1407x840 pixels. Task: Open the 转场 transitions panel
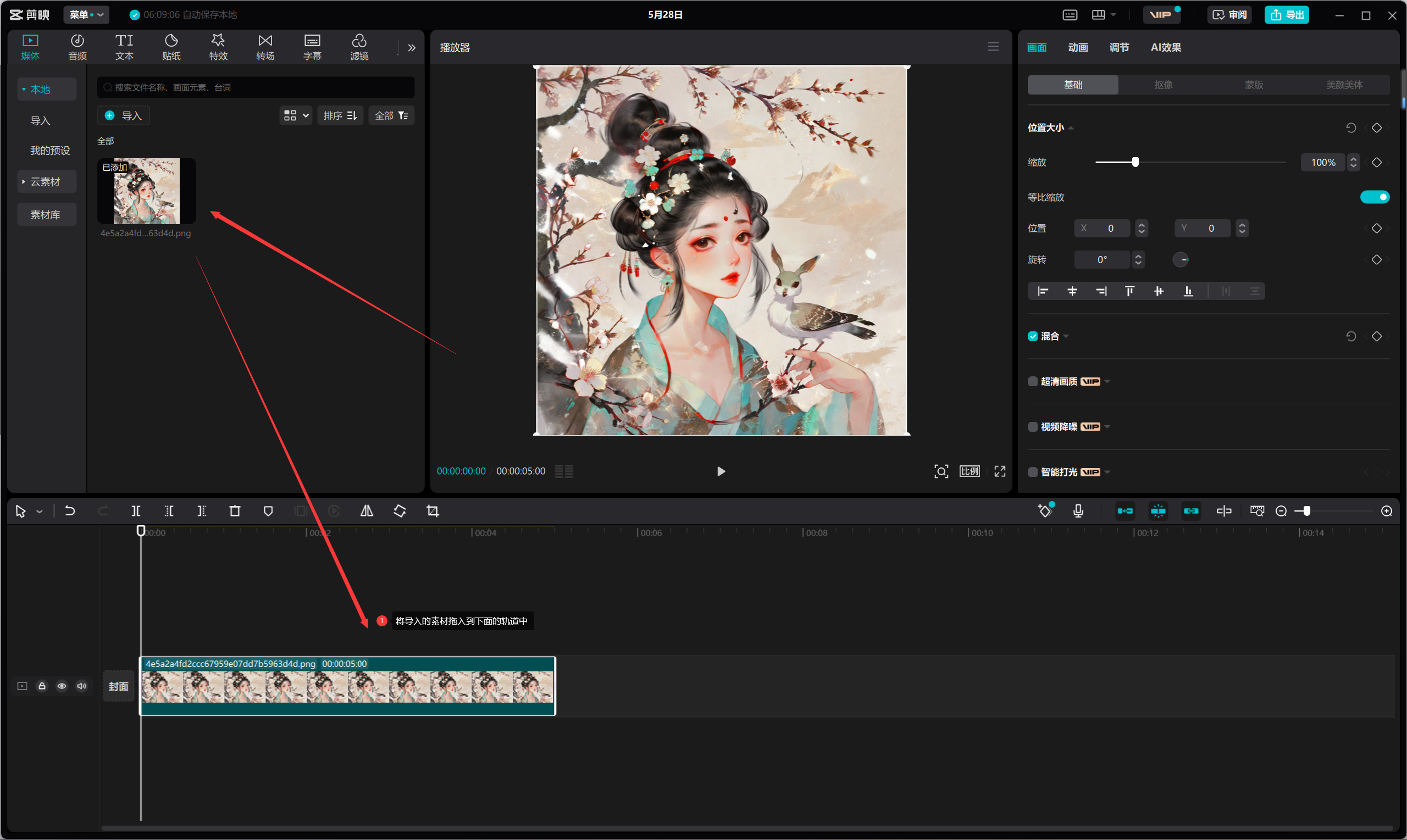265,47
